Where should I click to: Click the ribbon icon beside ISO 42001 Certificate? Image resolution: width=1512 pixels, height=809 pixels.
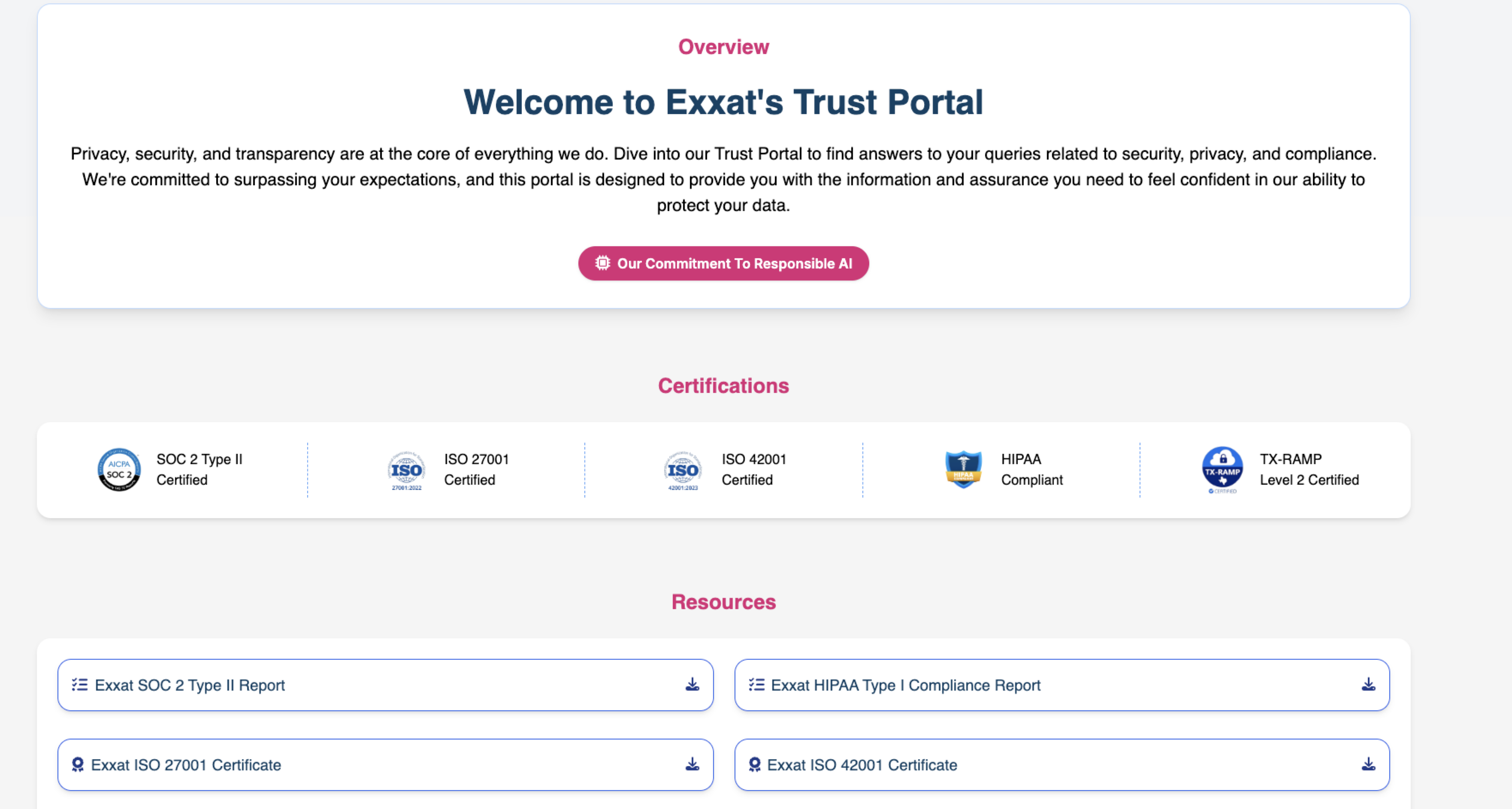point(754,764)
